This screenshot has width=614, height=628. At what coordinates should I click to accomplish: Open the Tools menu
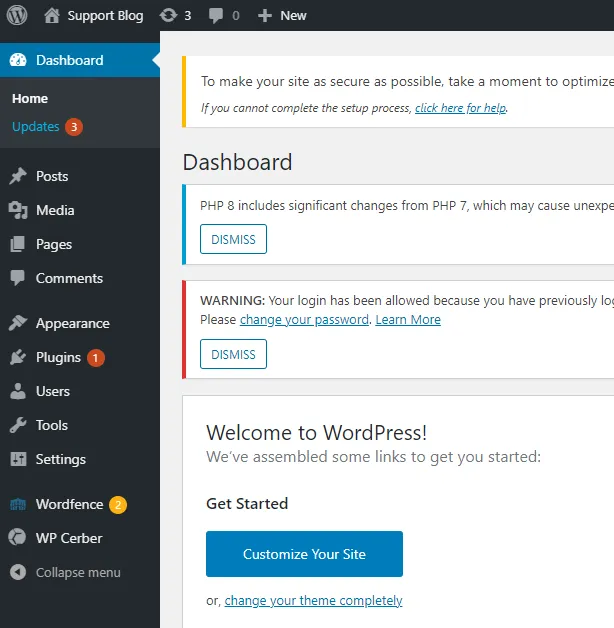point(52,425)
